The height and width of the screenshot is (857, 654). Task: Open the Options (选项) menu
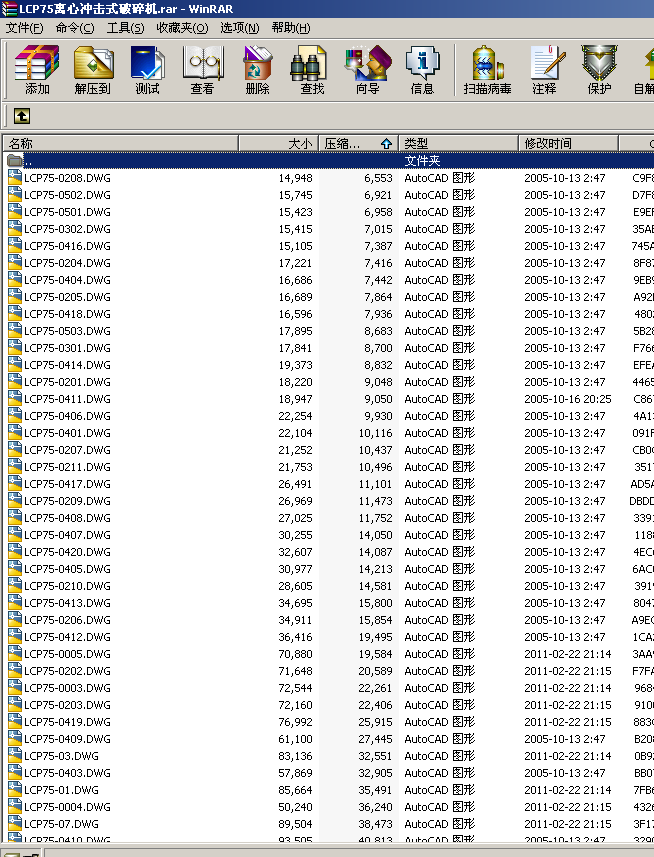coord(239,28)
